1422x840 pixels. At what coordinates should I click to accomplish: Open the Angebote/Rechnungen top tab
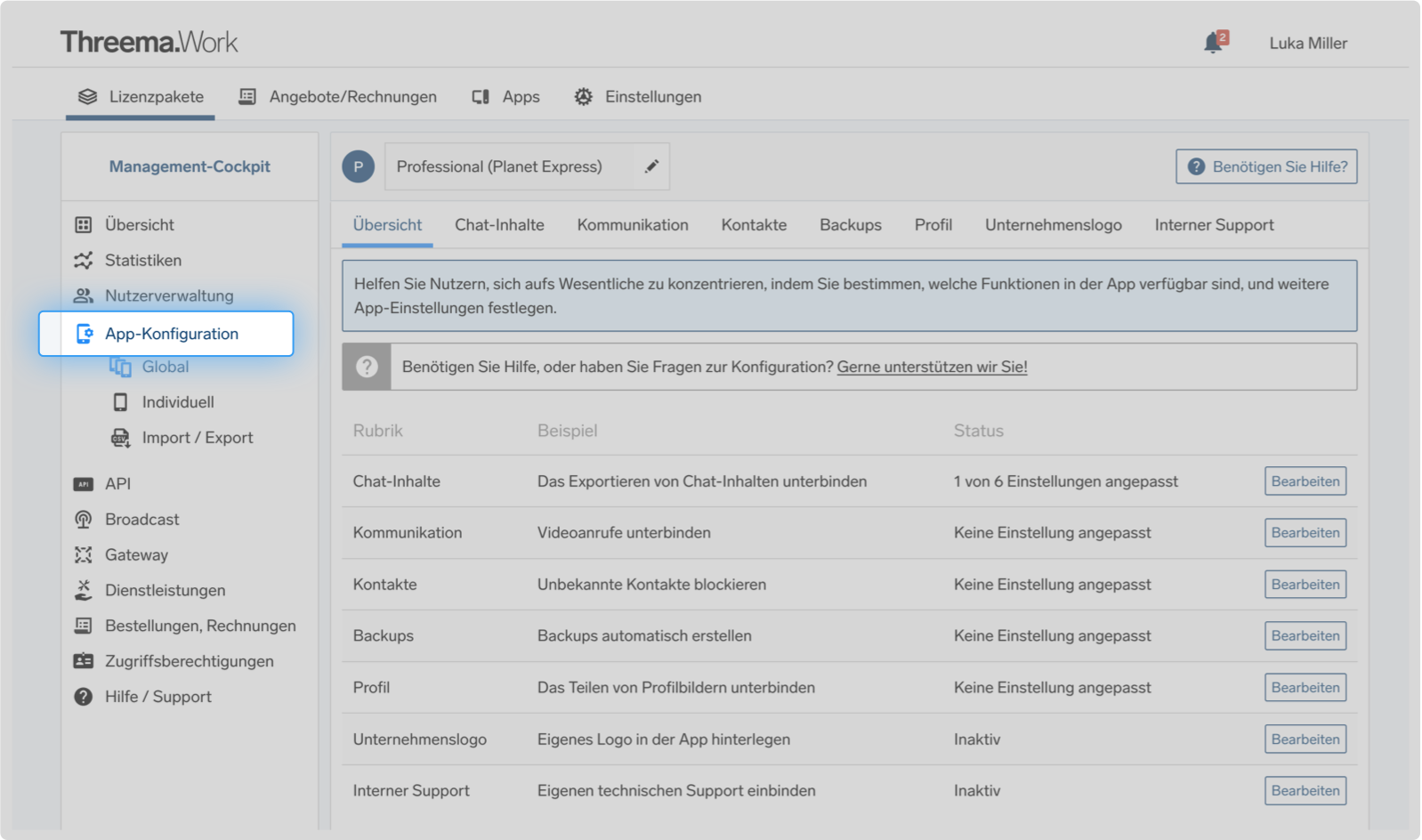coord(338,97)
